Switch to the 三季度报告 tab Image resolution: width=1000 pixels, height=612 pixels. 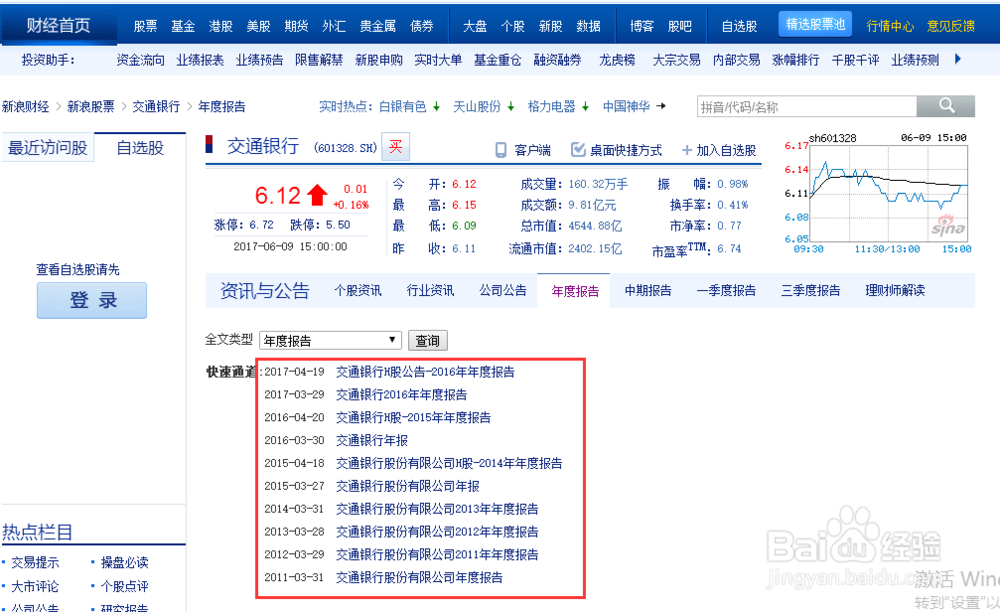point(811,291)
